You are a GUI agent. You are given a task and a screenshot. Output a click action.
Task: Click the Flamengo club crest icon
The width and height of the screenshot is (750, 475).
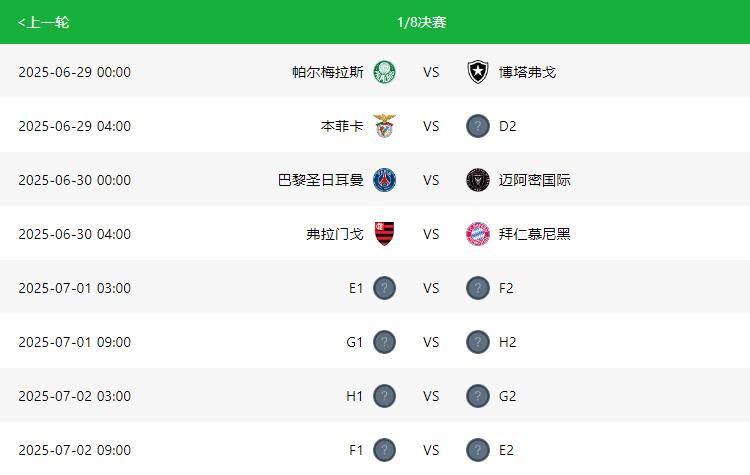384,234
